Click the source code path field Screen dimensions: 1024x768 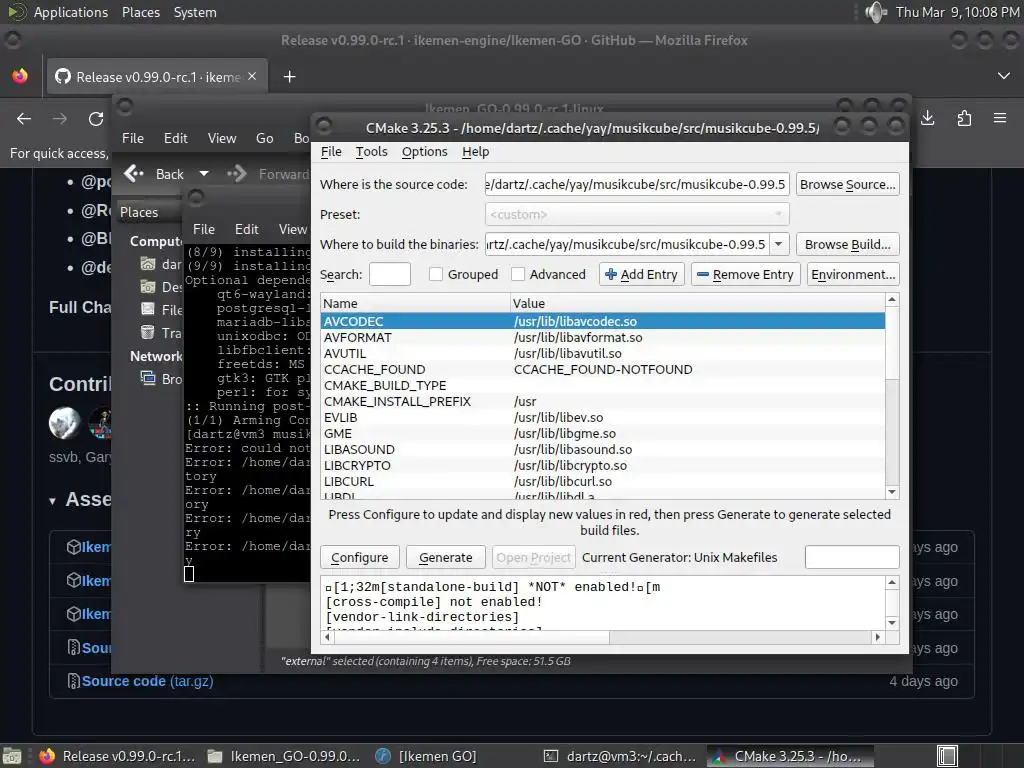637,184
